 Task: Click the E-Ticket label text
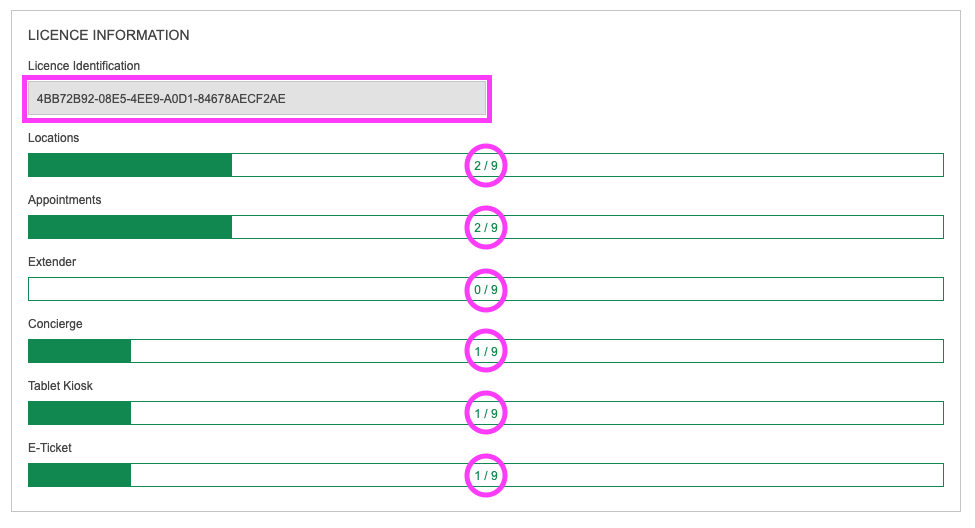(x=50, y=448)
